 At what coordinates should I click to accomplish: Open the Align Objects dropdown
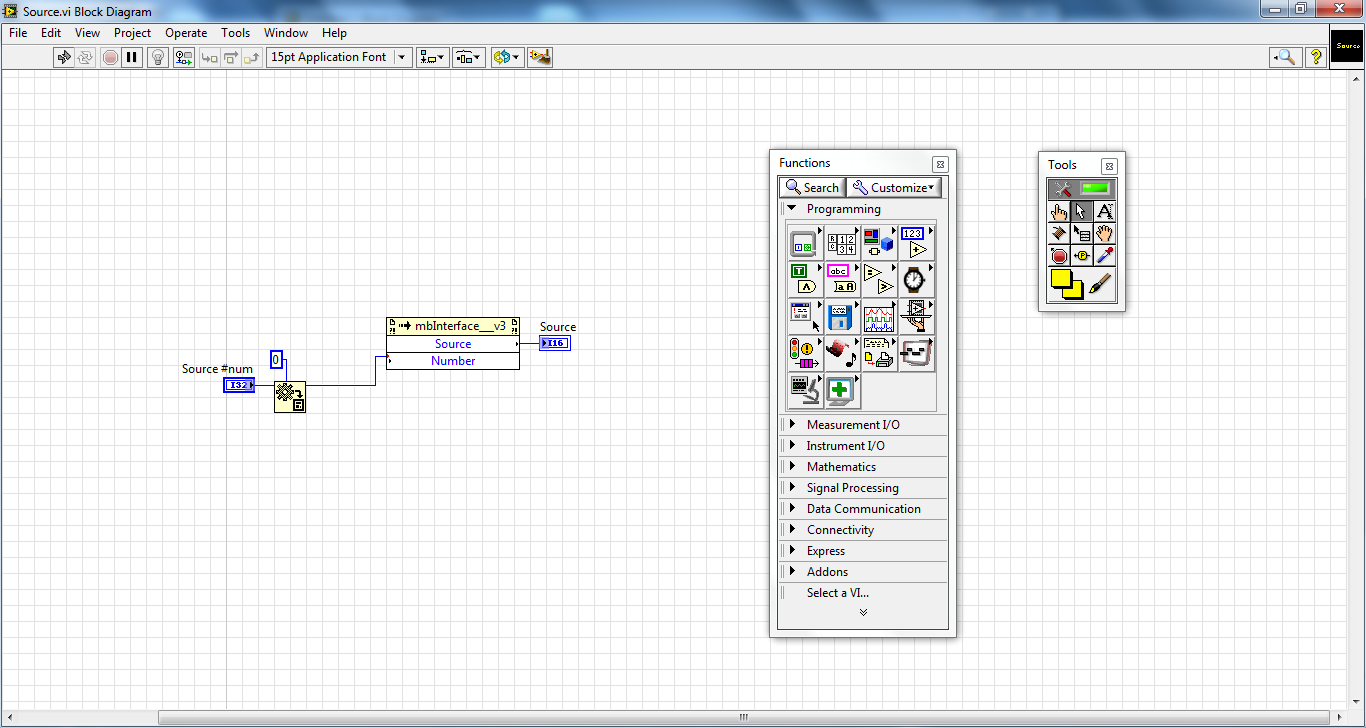pyautogui.click(x=433, y=57)
